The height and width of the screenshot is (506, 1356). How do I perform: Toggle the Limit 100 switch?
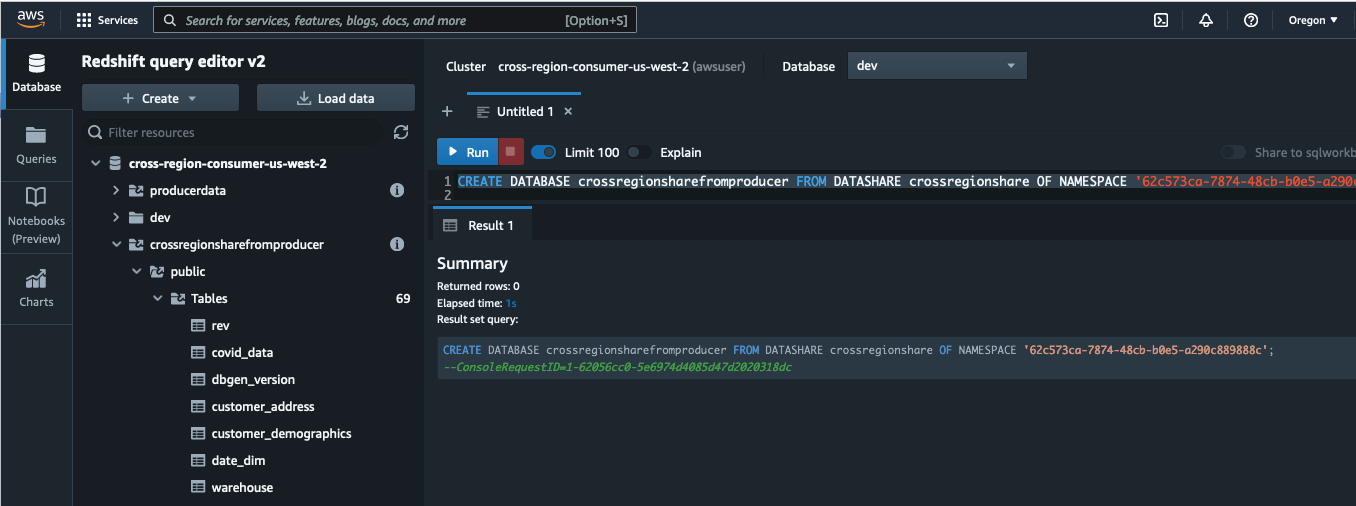544,152
